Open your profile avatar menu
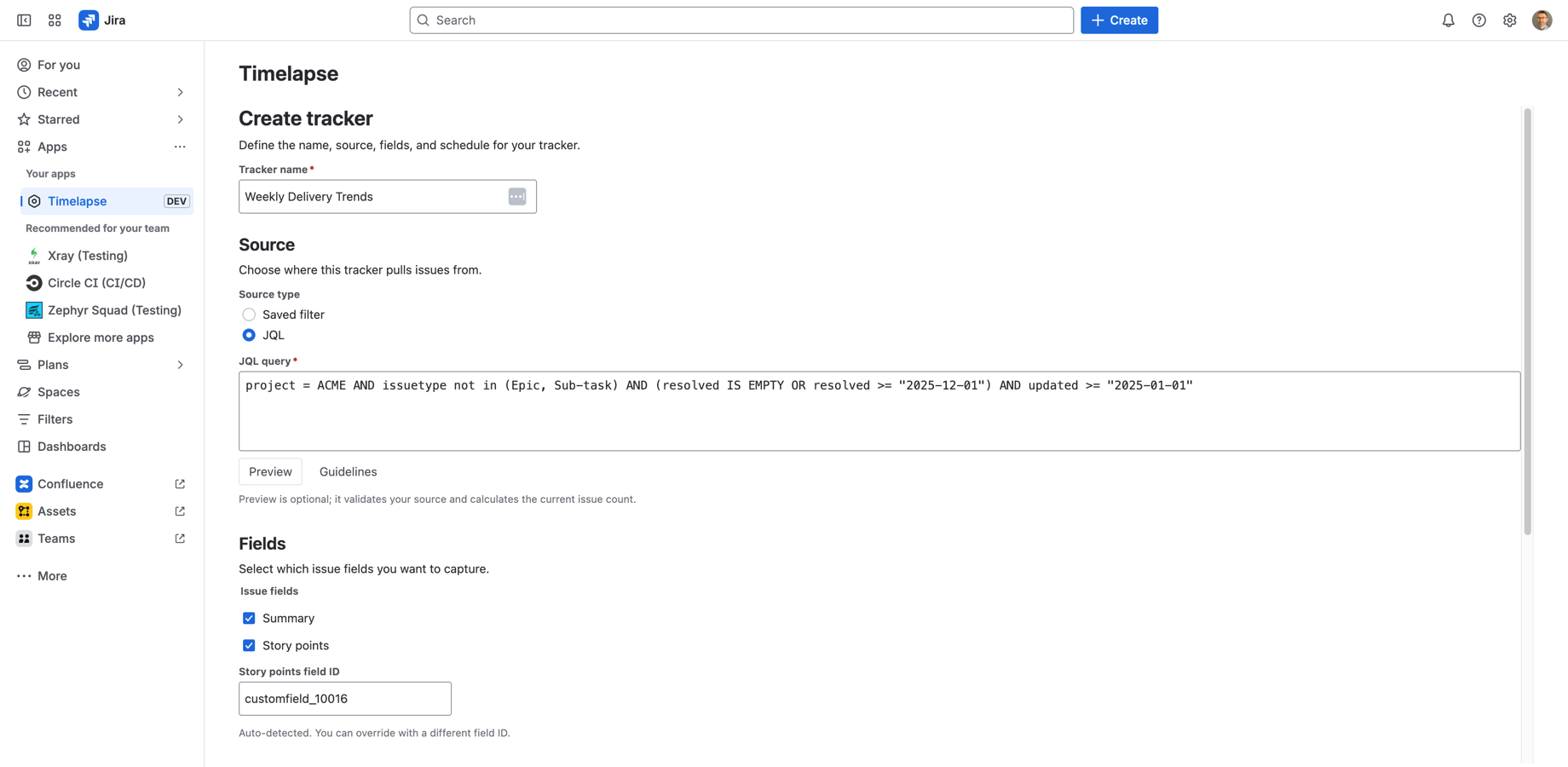 pos(1542,20)
